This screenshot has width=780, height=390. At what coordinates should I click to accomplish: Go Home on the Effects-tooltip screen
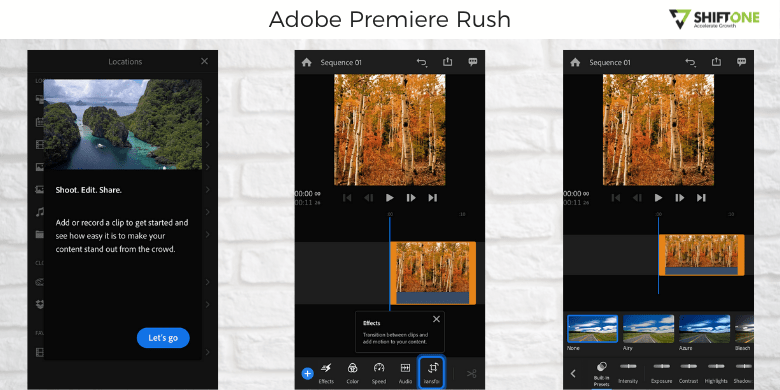coord(306,62)
